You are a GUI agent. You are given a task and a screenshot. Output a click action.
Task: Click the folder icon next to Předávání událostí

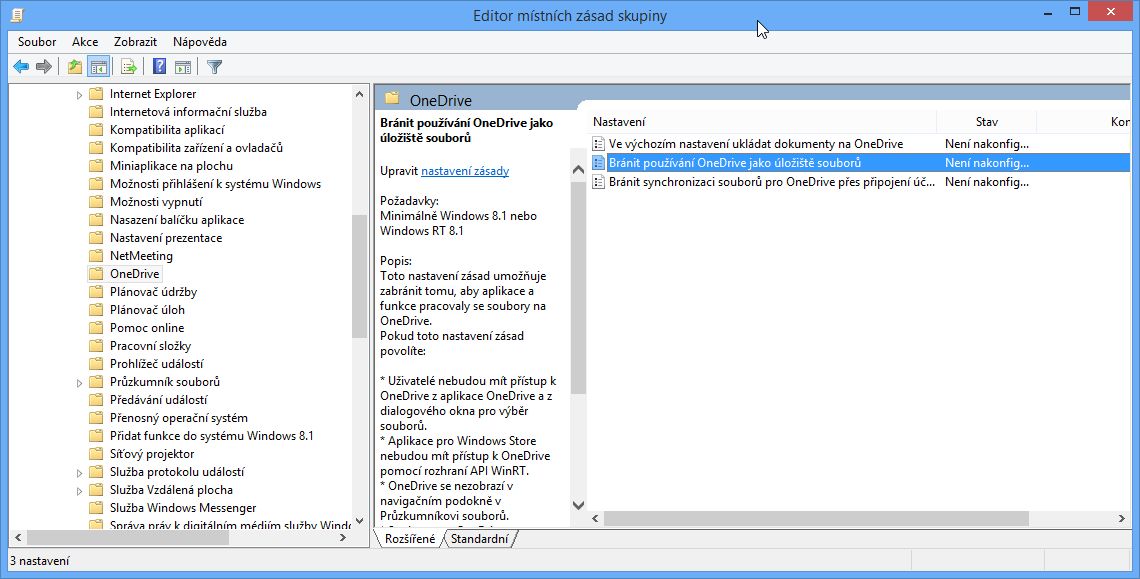pyautogui.click(x=96, y=400)
